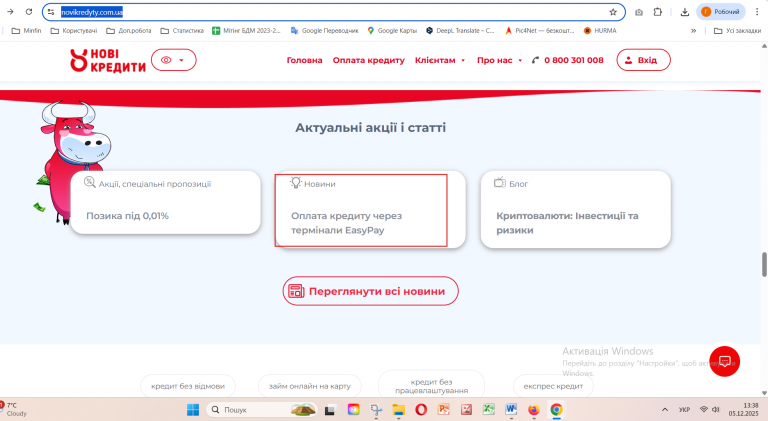Screen dimensions: 768x421
Task: Open Криптовалюти: Інвестиції та ризики blog card
Action: tap(576, 210)
